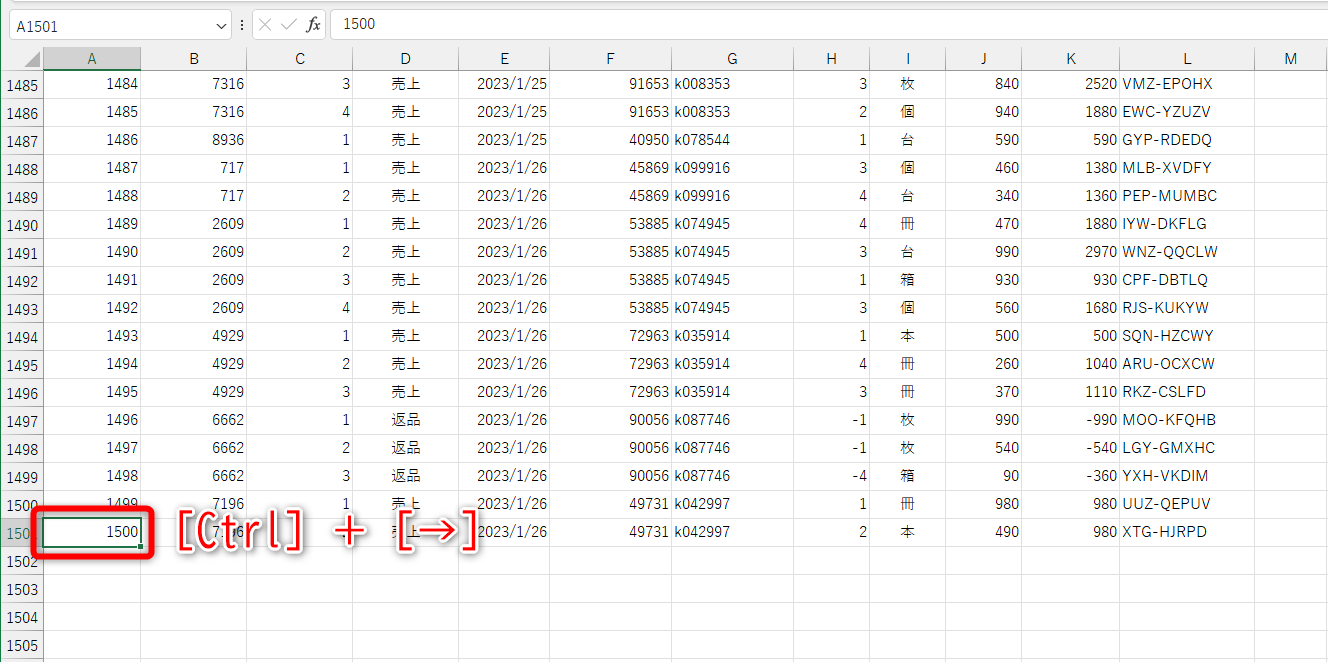Screen dimensions: 1328x662
Task: Click cell containing VMZ-EPOHX
Action: (x=1187, y=84)
